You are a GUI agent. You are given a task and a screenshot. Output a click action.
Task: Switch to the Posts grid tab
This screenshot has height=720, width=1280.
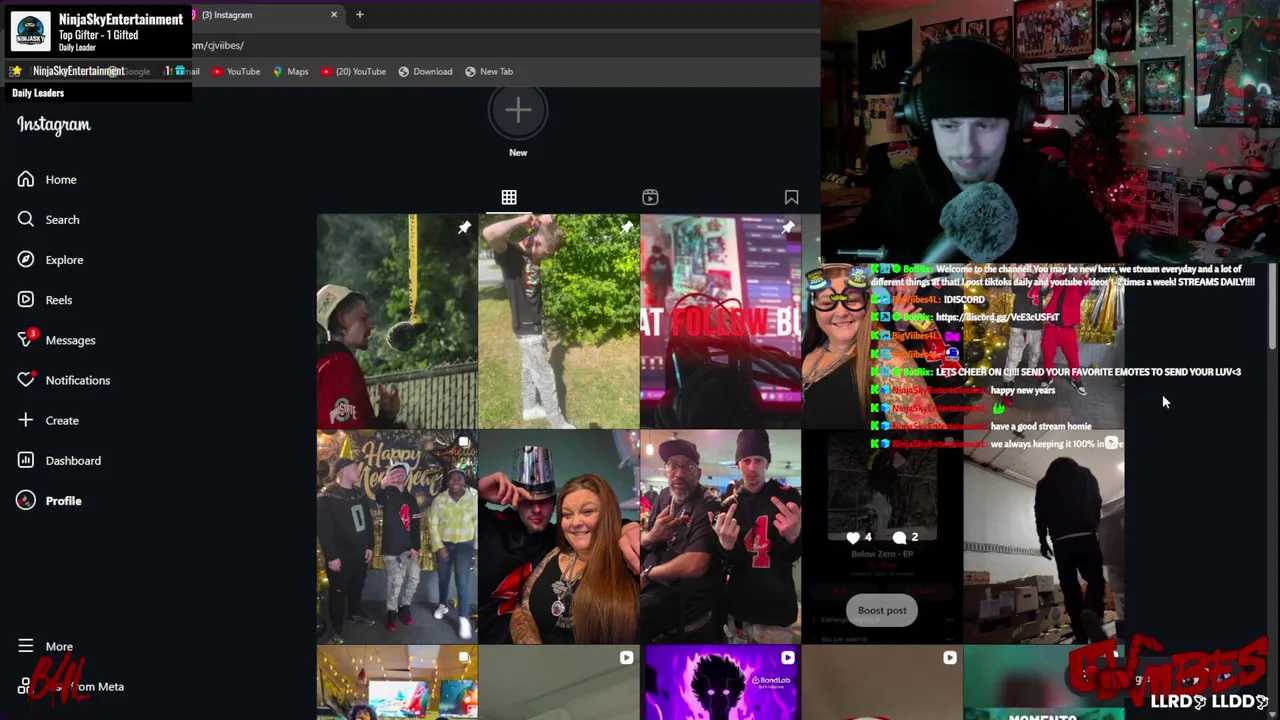click(x=509, y=197)
